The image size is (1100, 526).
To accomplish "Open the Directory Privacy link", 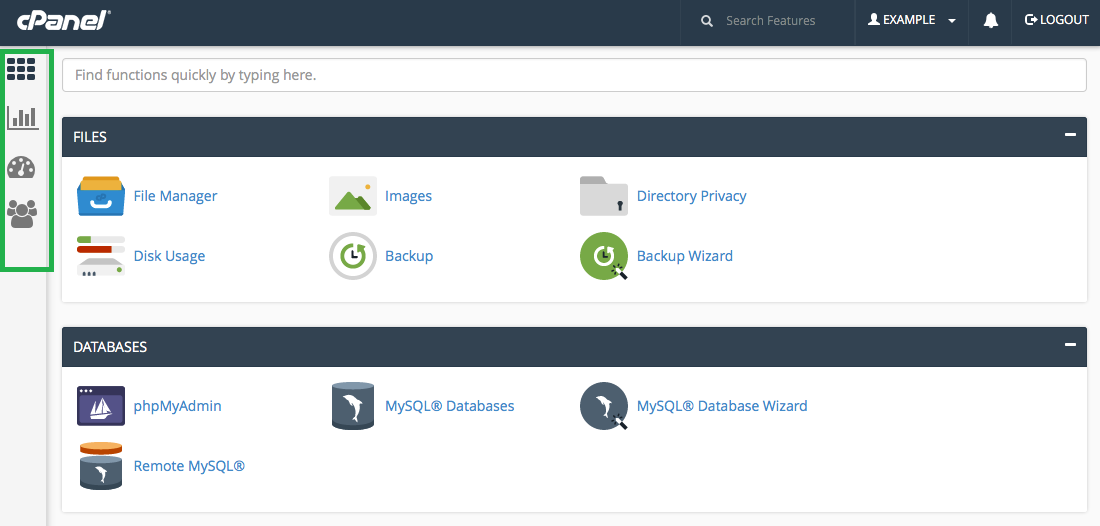I will 692,196.
